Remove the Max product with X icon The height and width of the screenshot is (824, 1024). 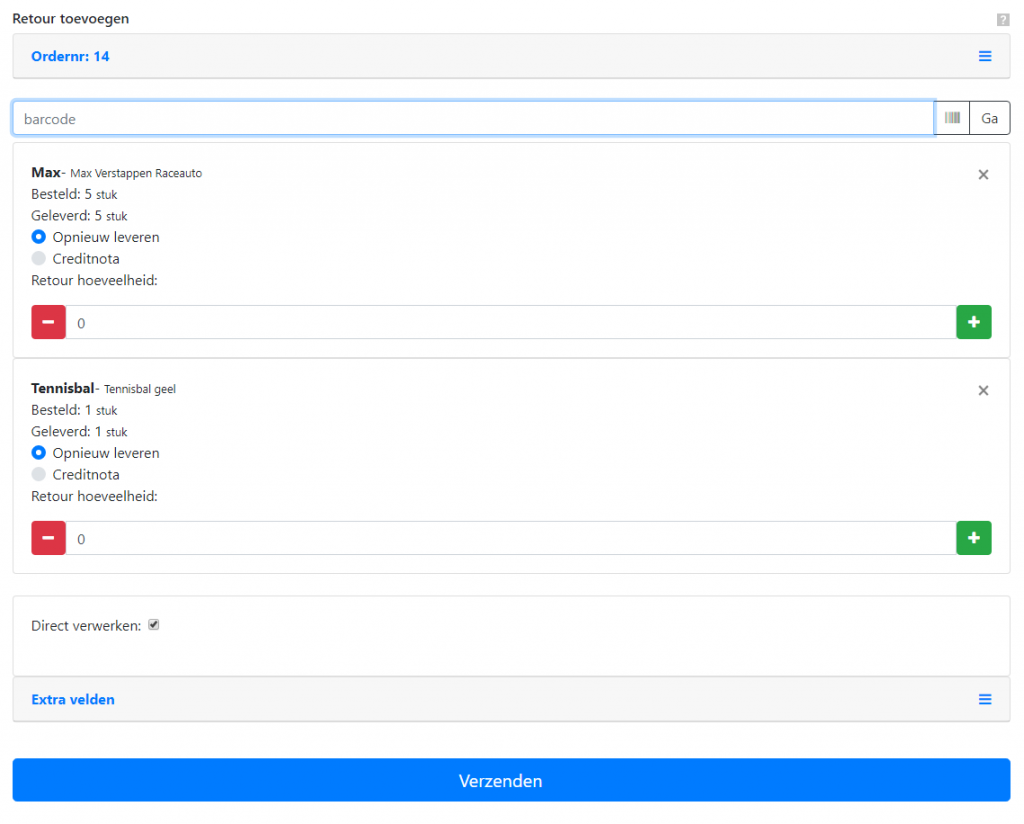[x=983, y=175]
